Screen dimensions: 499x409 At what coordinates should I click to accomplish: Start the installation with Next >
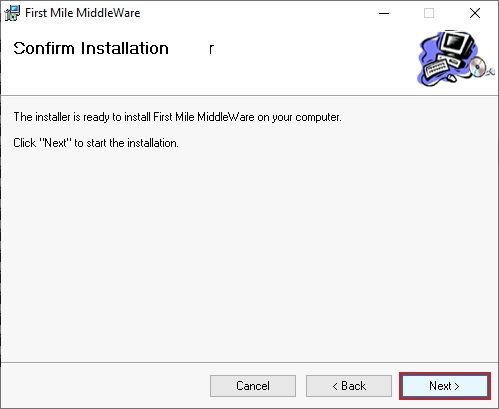(445, 386)
